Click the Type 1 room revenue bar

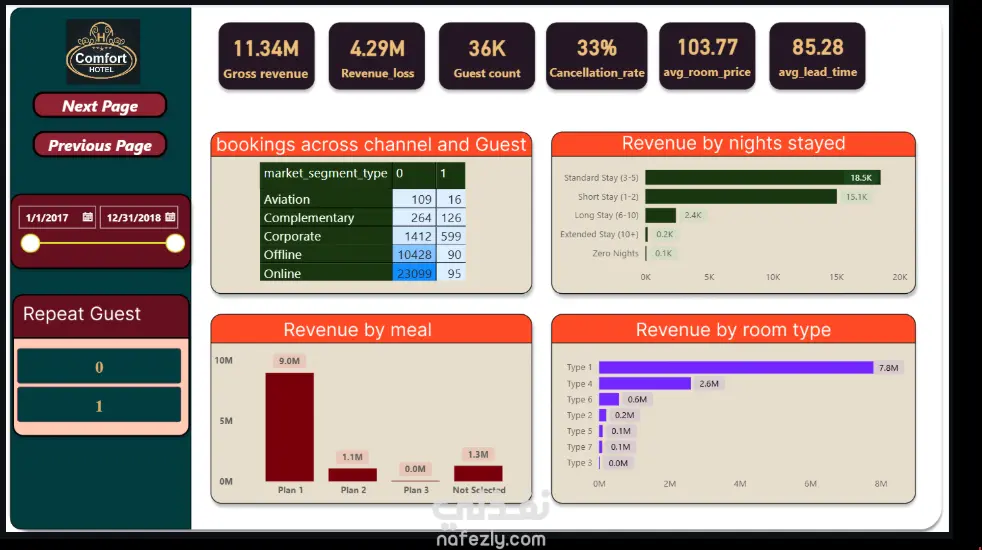pyautogui.click(x=736, y=368)
